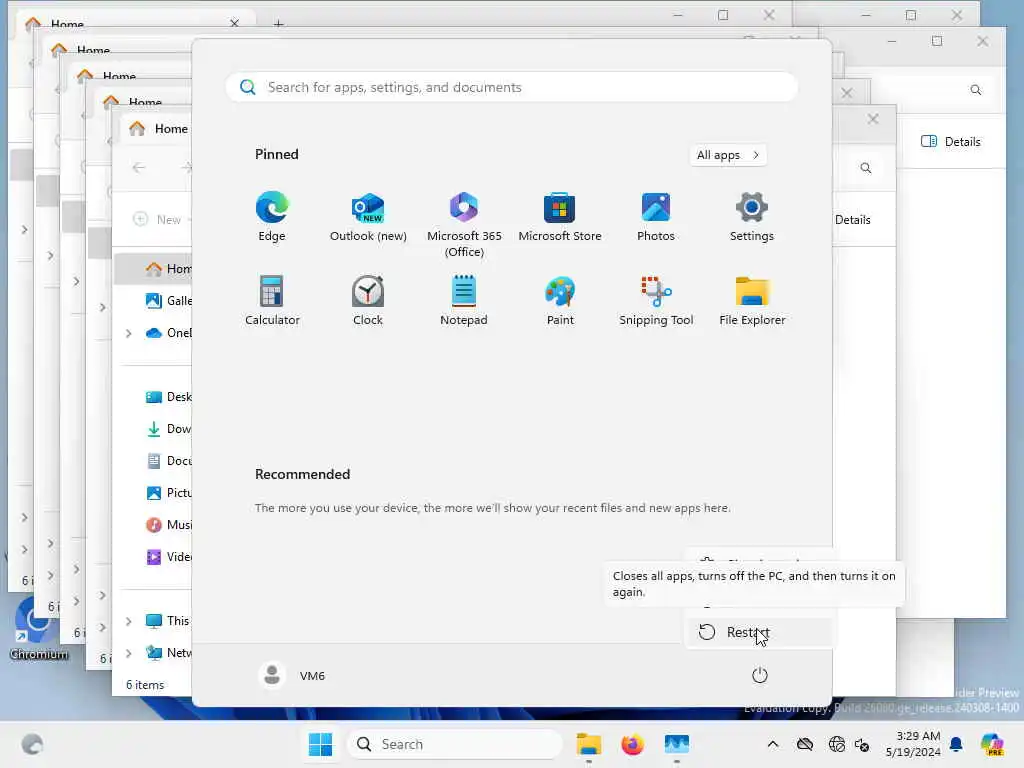Click the crossed-out cloud tray icon

coord(805,744)
